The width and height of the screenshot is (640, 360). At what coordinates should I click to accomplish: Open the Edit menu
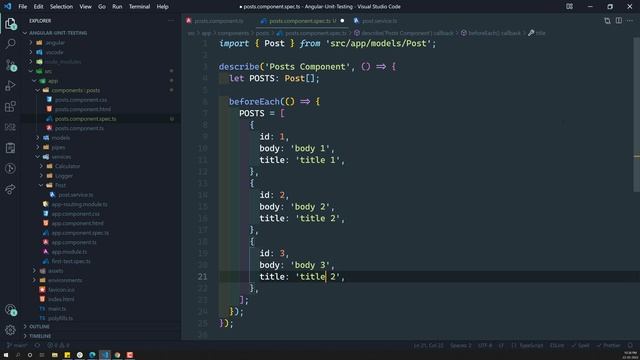38,7
